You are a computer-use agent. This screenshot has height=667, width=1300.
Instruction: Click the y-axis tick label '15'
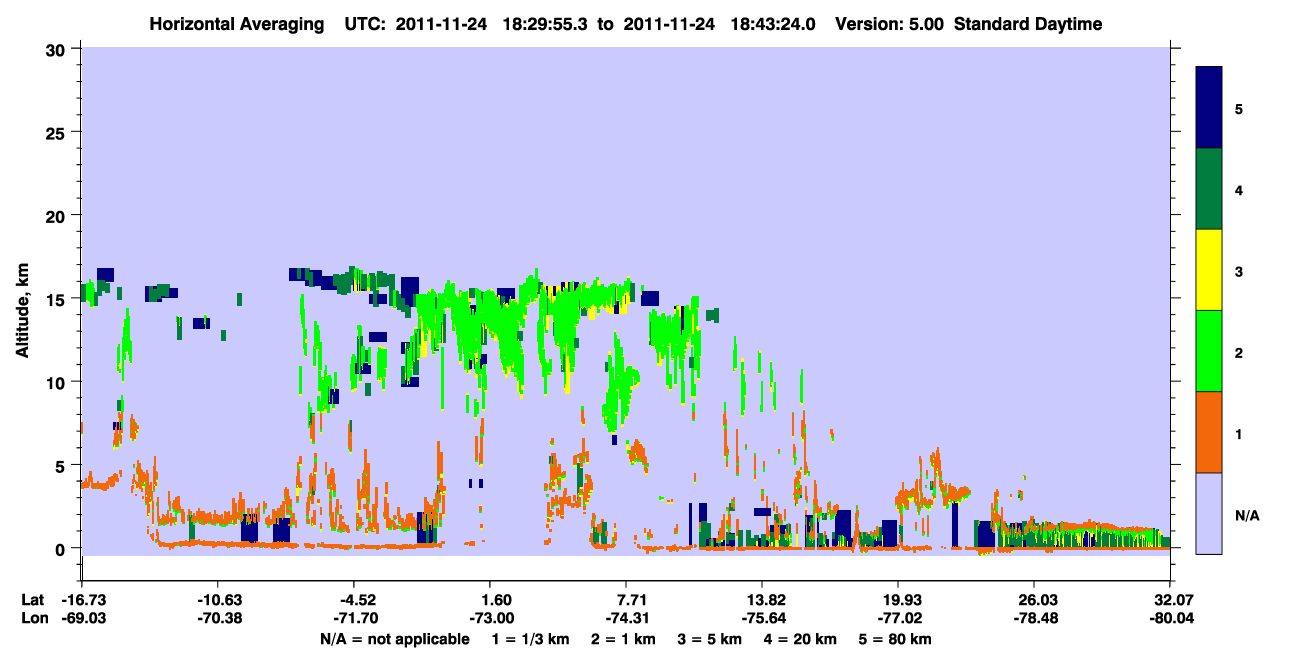58,299
